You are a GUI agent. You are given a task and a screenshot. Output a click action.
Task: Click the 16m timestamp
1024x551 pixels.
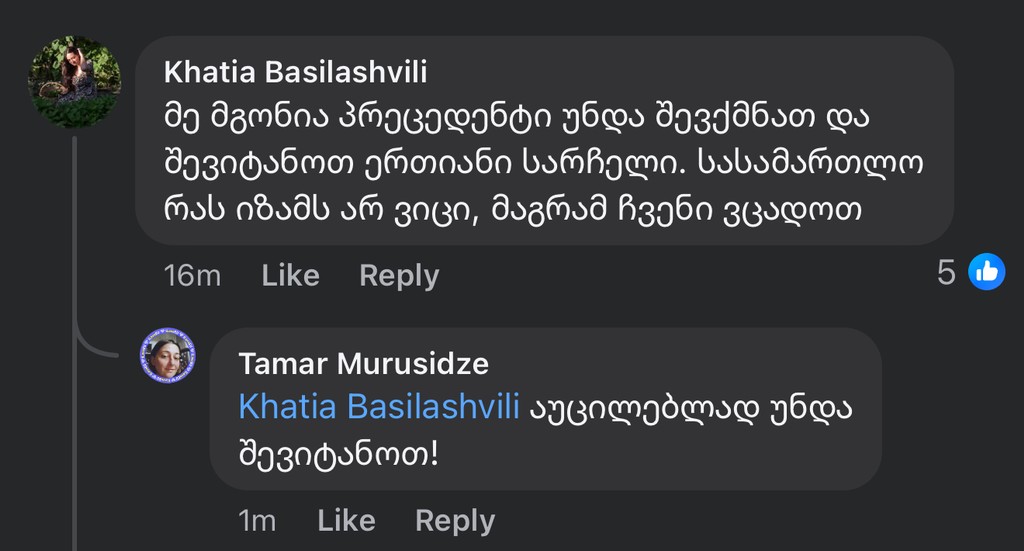tap(192, 275)
